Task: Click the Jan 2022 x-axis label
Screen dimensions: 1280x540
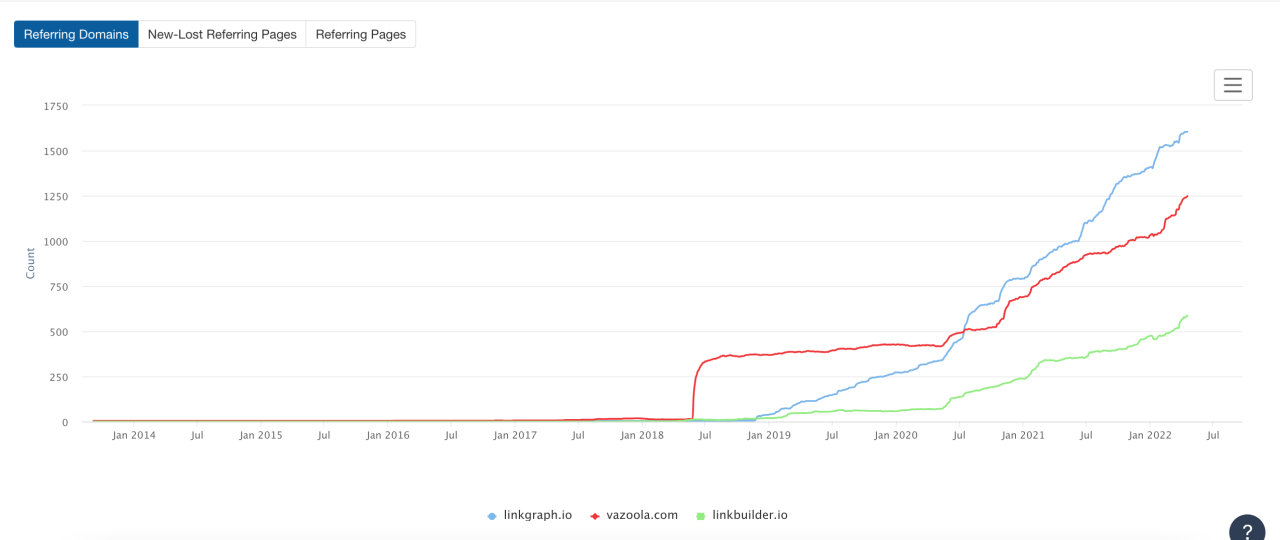Action: tap(1150, 436)
